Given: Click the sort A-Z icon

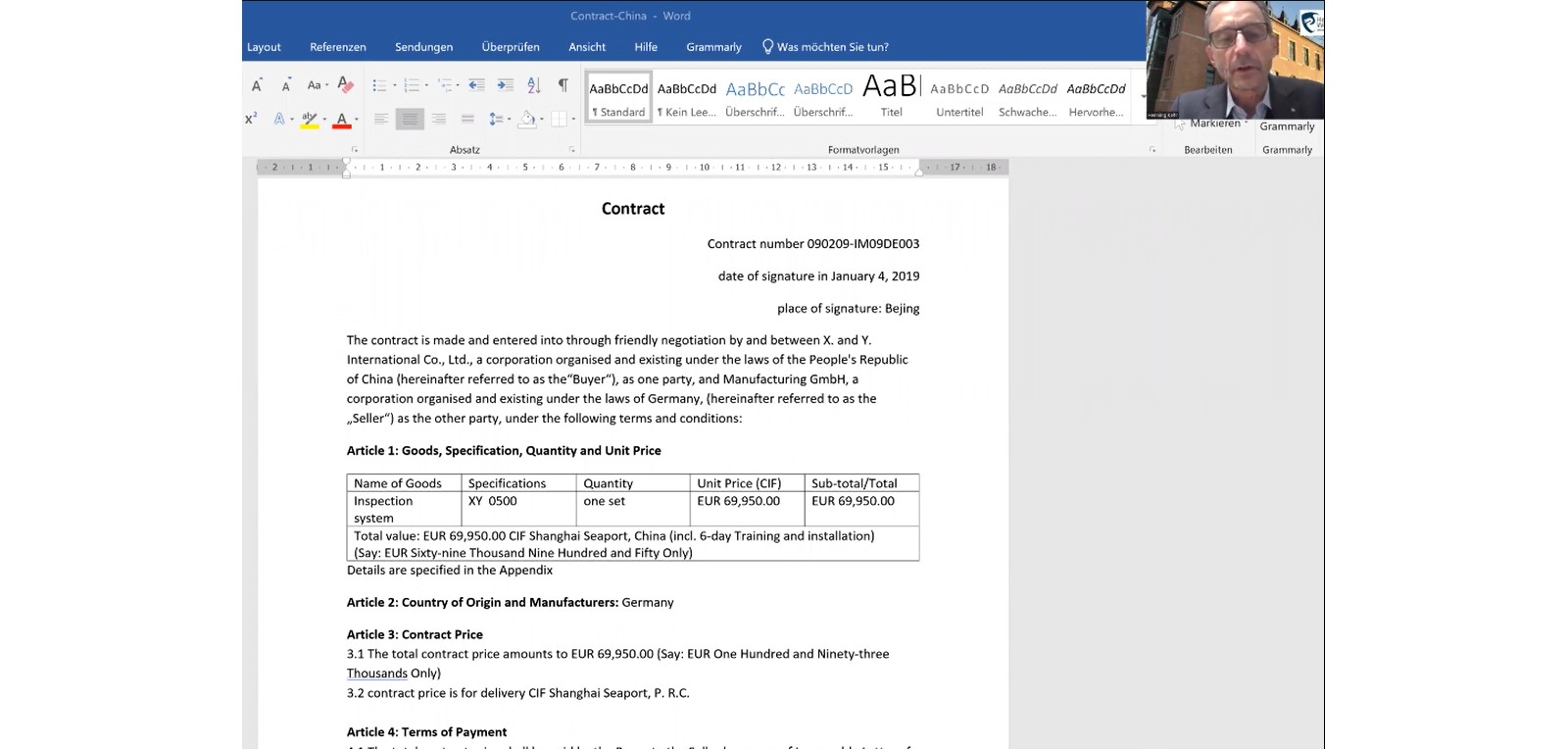Looking at the screenshot, I should pyautogui.click(x=534, y=86).
